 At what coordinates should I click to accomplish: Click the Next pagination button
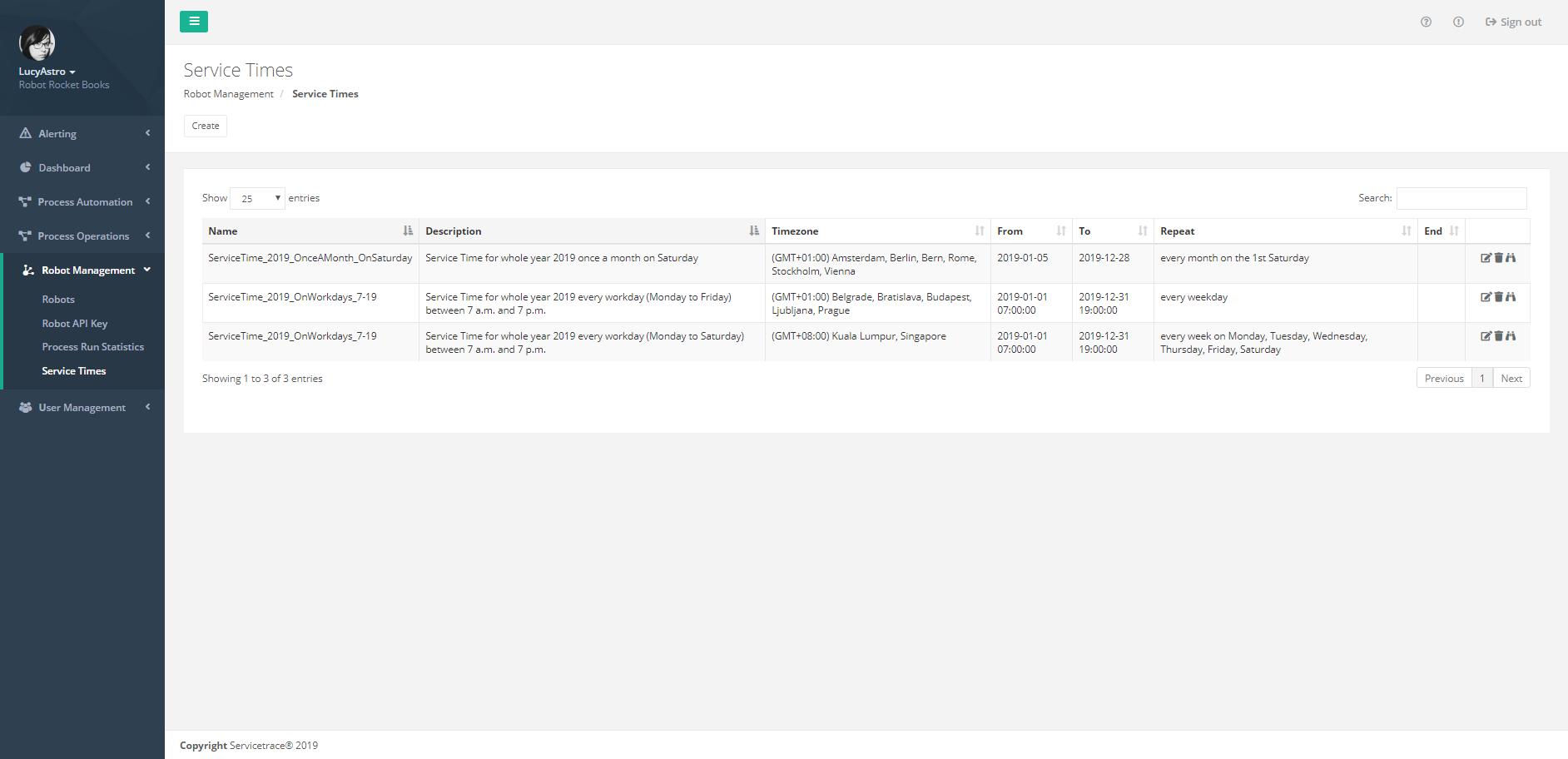(x=1511, y=378)
